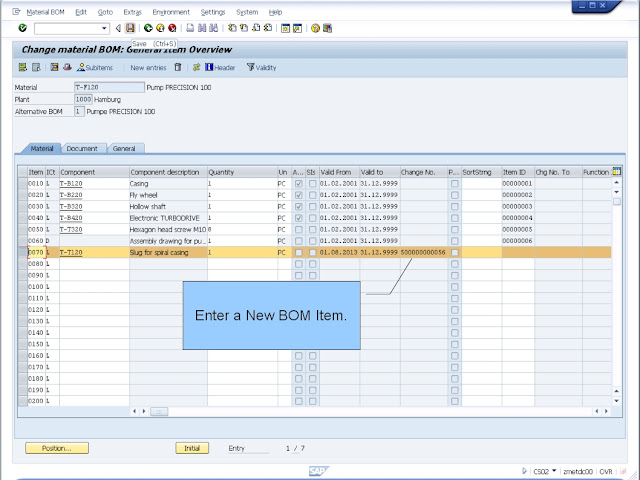The image size is (640, 480).
Task: Toggle Assembly checkbox for Fly wheel row
Action: click(299, 195)
